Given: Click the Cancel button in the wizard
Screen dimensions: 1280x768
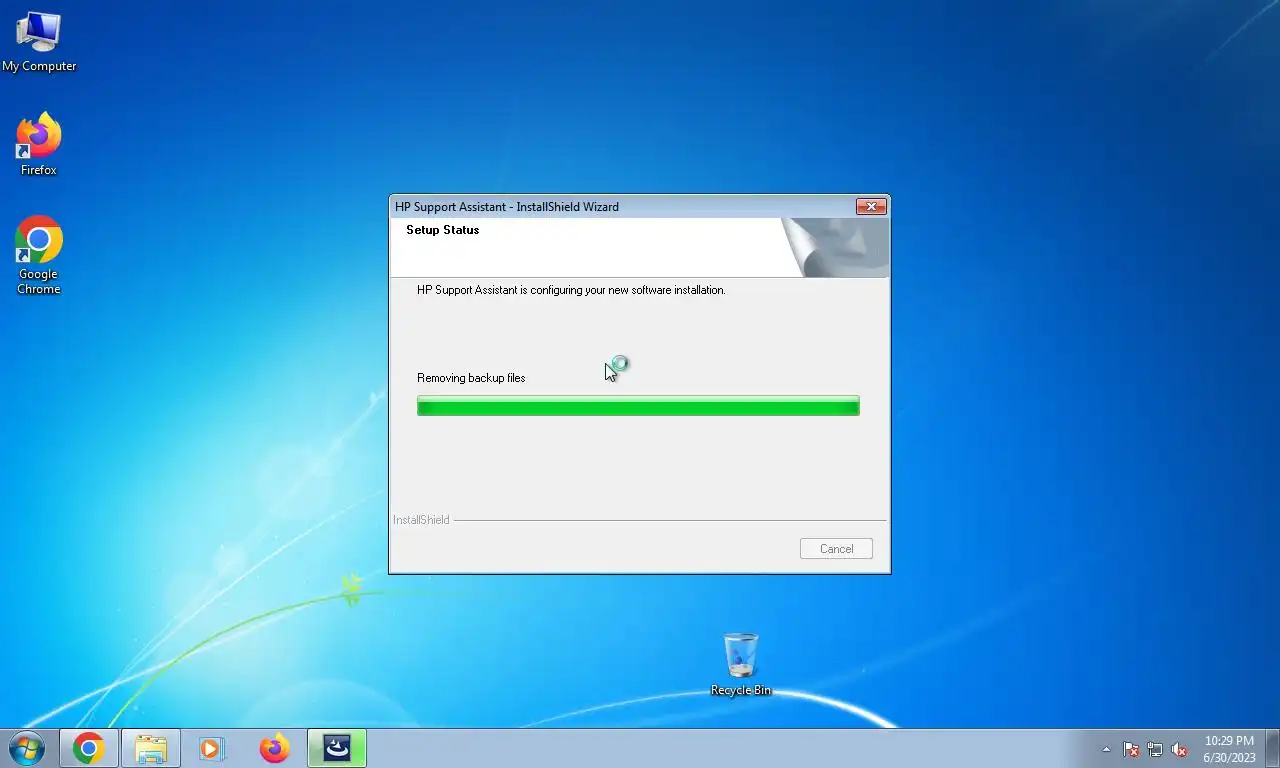Looking at the screenshot, I should click(x=836, y=549).
